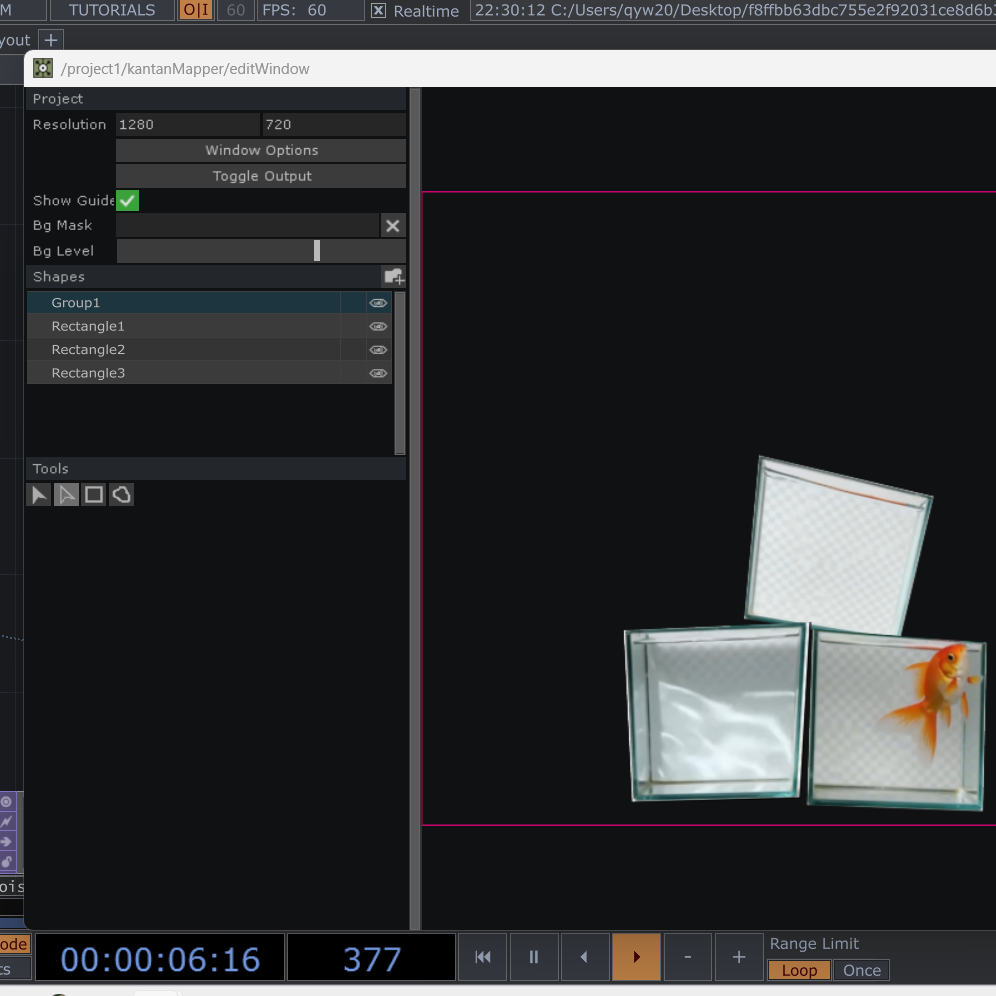Clear the Bg Mask with X icon
Image resolution: width=996 pixels, height=996 pixels.
pyautogui.click(x=393, y=226)
